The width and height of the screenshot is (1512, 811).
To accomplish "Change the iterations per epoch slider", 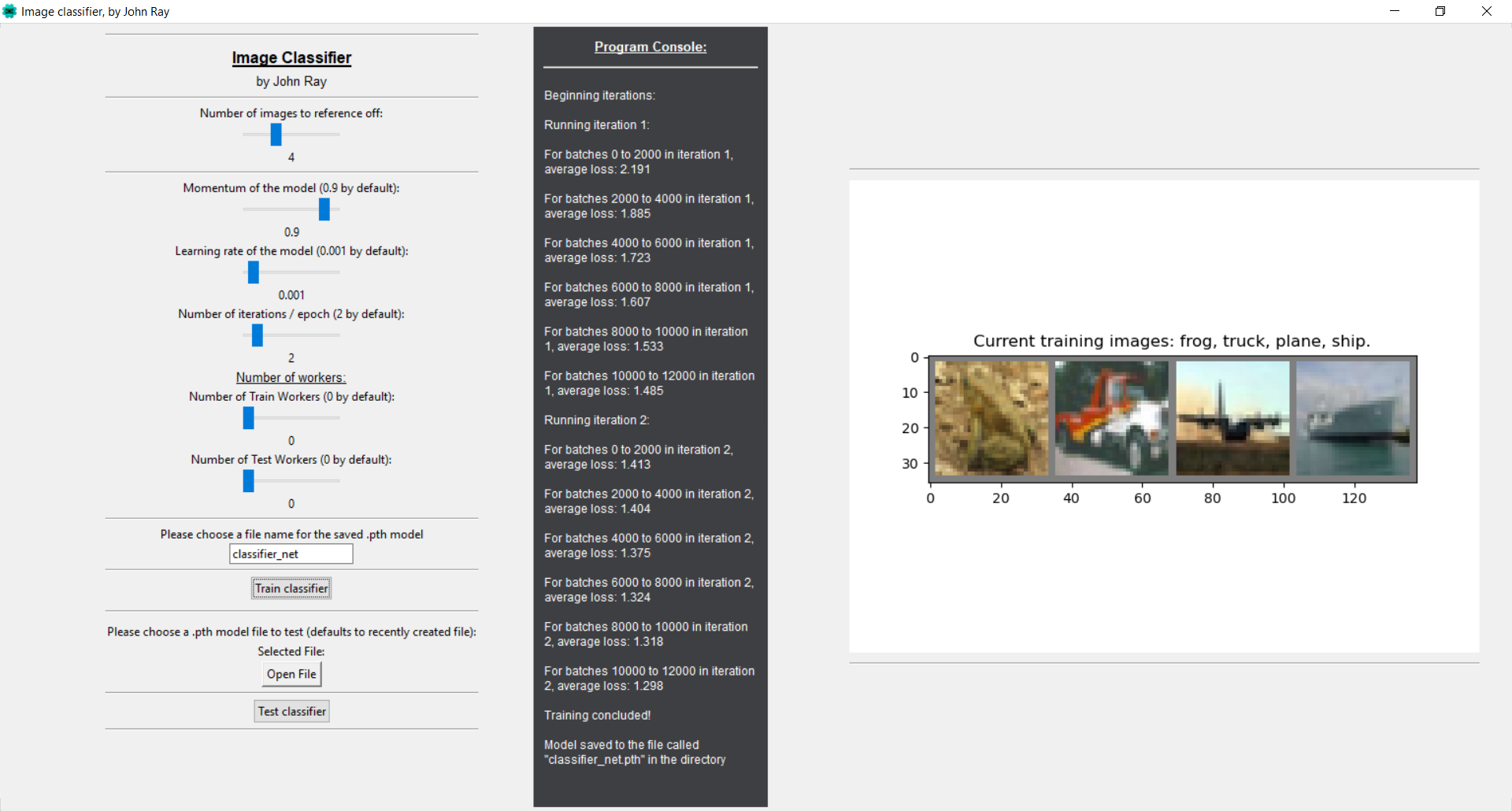I will (x=256, y=335).
